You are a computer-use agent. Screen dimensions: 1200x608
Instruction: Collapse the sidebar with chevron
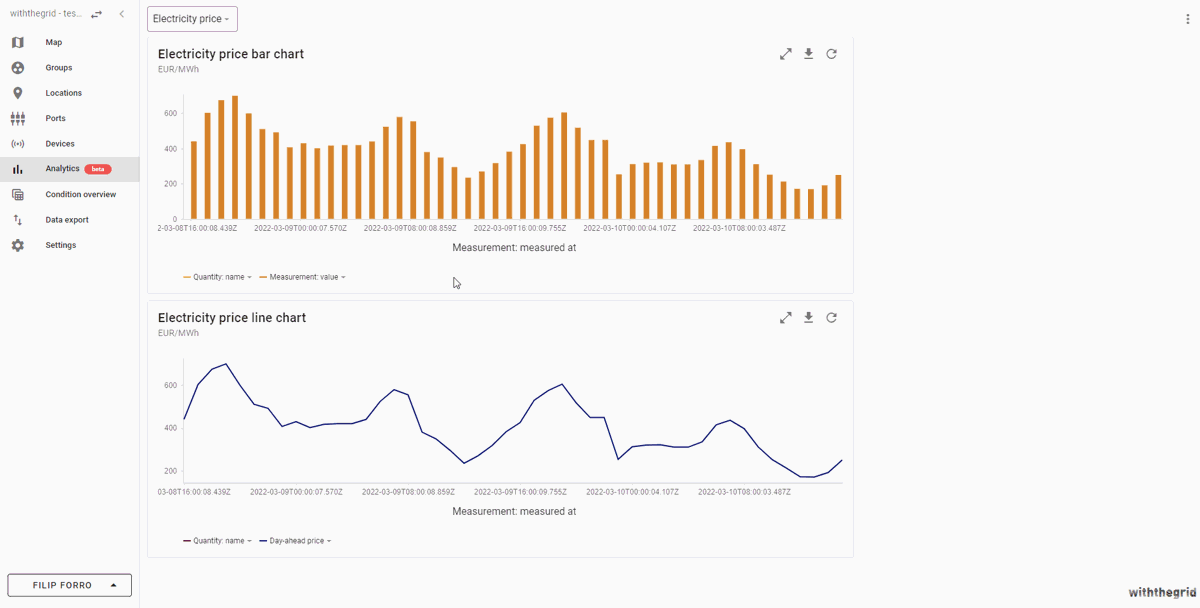122,14
